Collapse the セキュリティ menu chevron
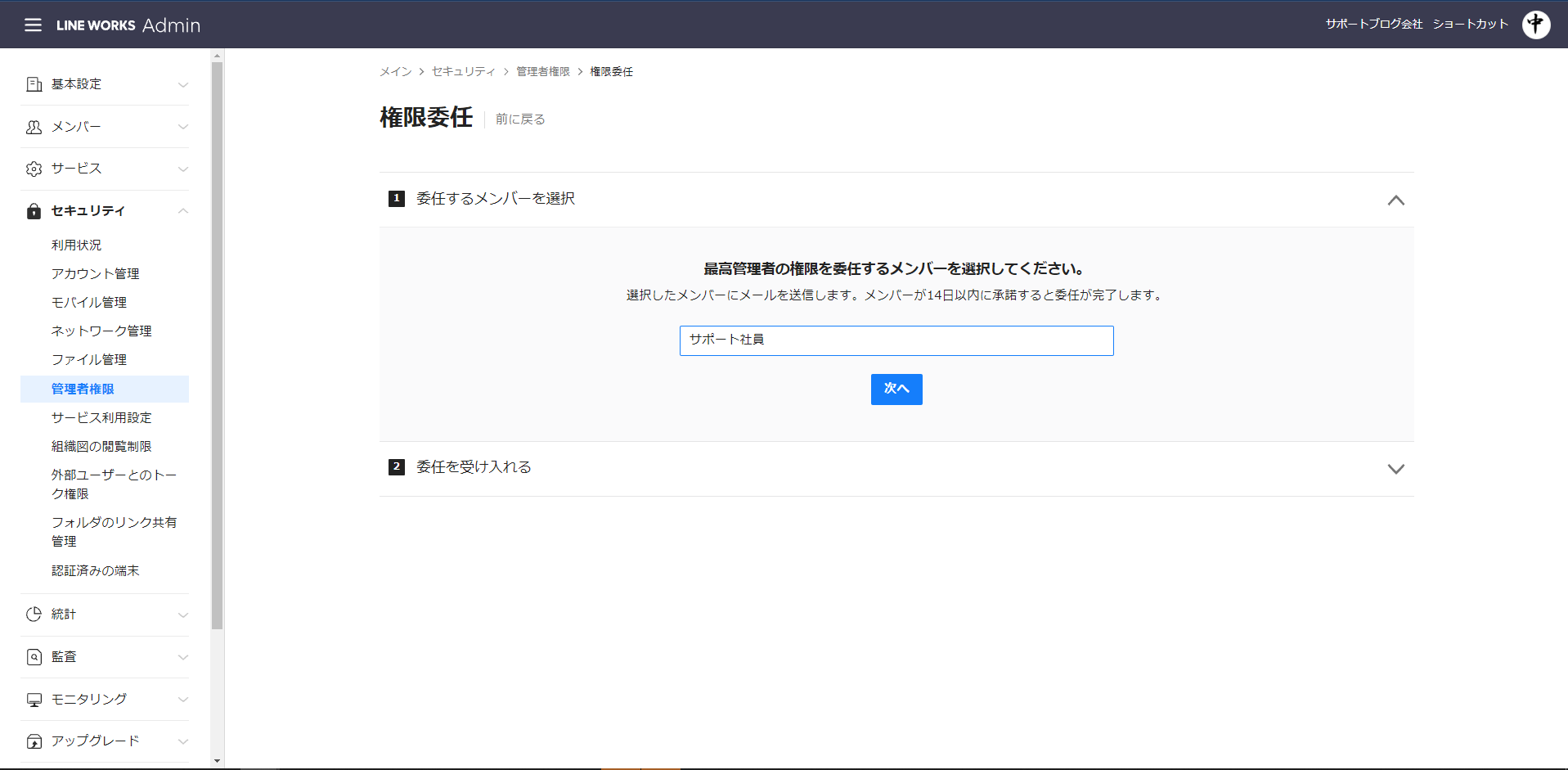1568x770 pixels. tap(183, 211)
